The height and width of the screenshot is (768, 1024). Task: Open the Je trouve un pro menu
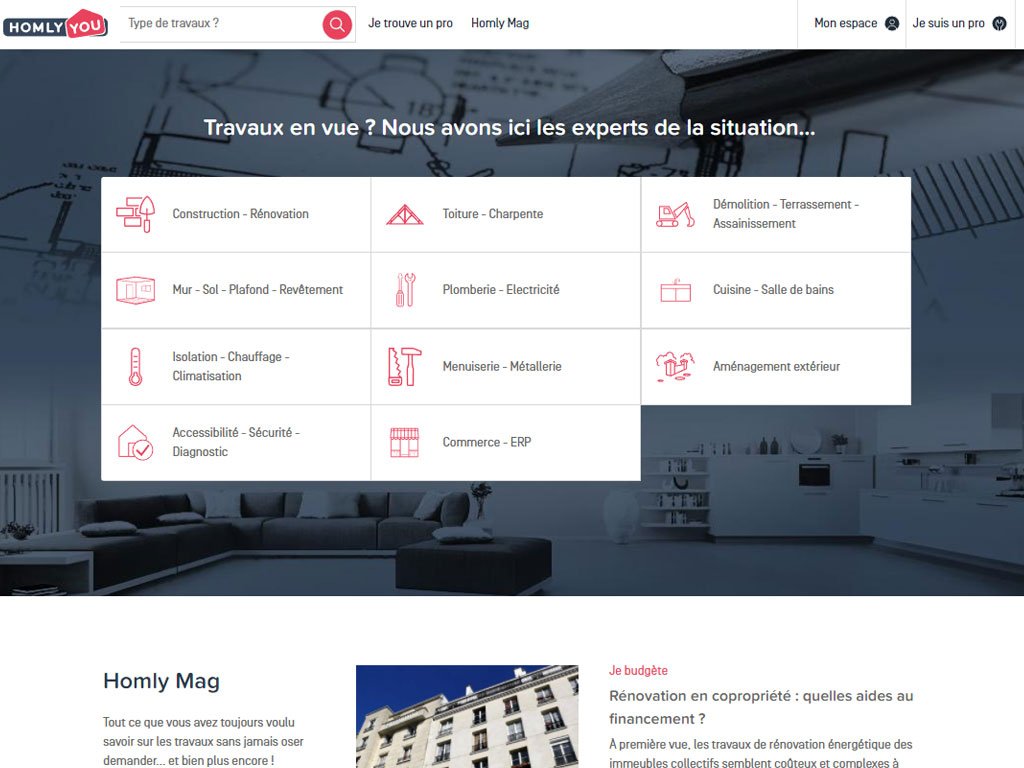tap(410, 24)
